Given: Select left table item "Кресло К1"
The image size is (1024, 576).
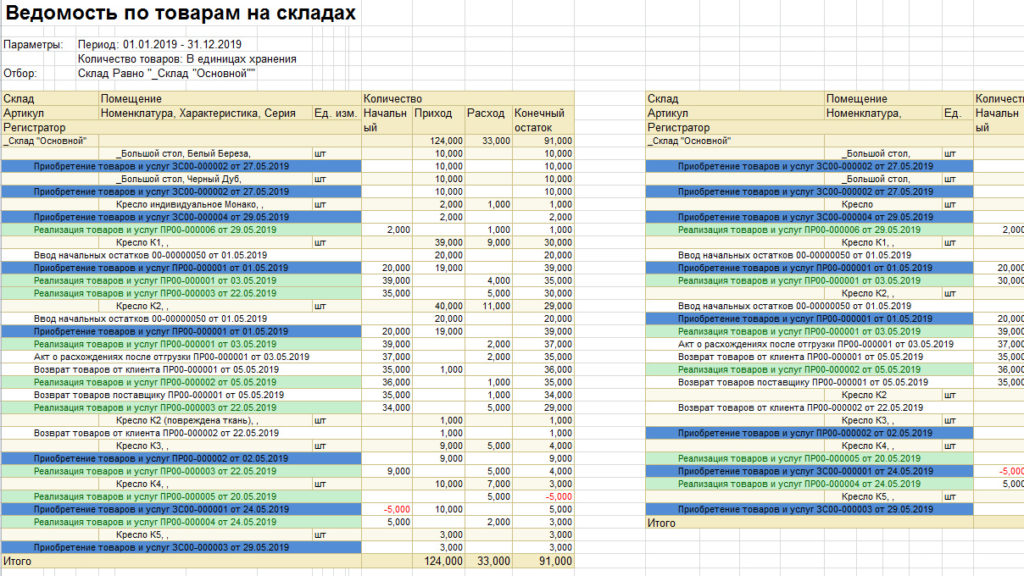Looking at the screenshot, I should 142,242.
